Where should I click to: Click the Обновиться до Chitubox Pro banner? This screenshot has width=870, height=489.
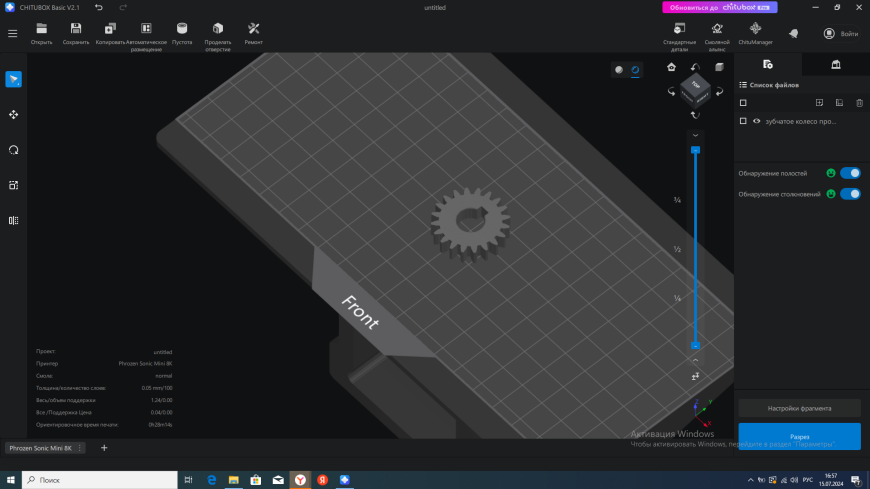point(720,7)
